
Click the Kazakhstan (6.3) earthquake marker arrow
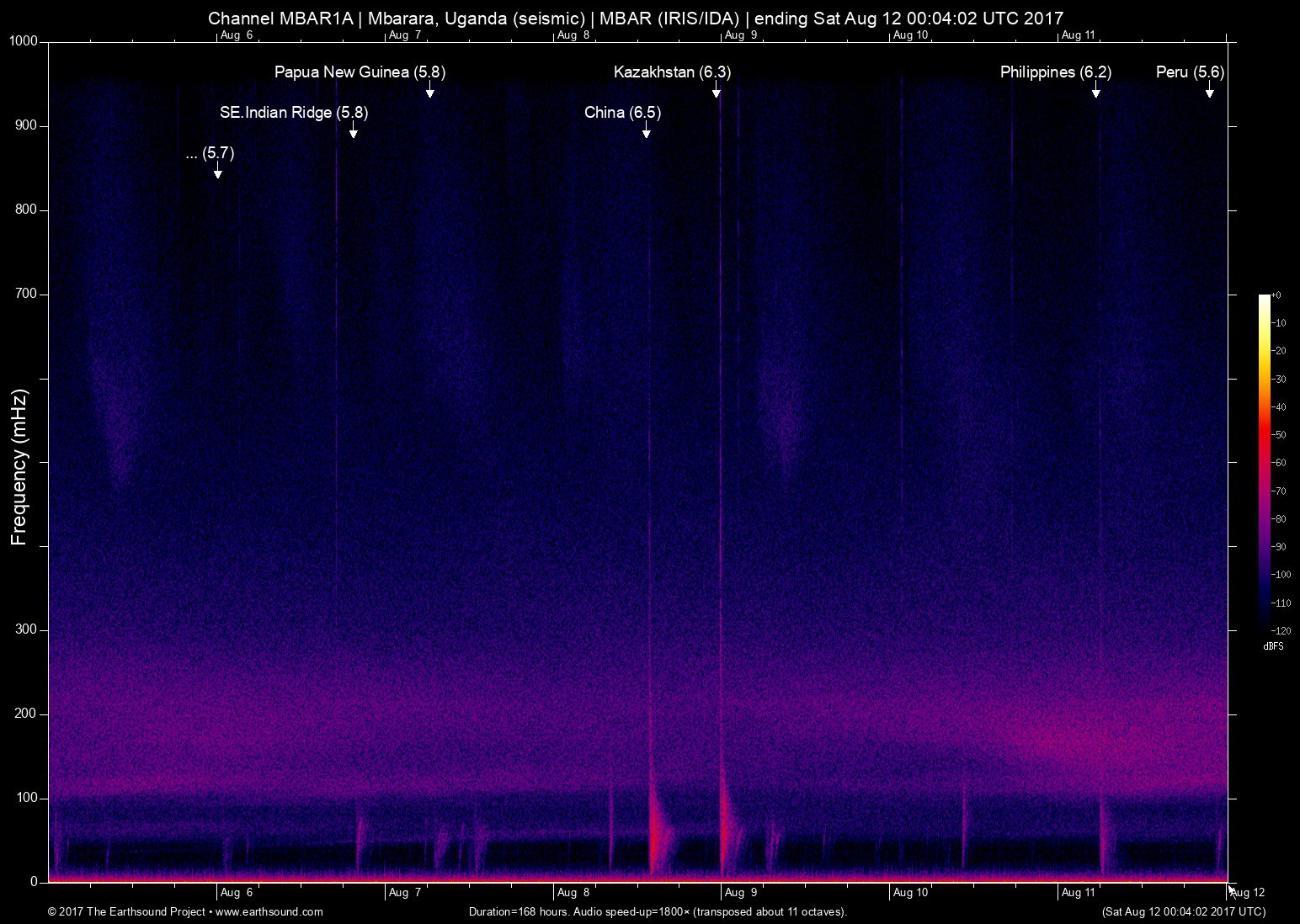point(717,90)
